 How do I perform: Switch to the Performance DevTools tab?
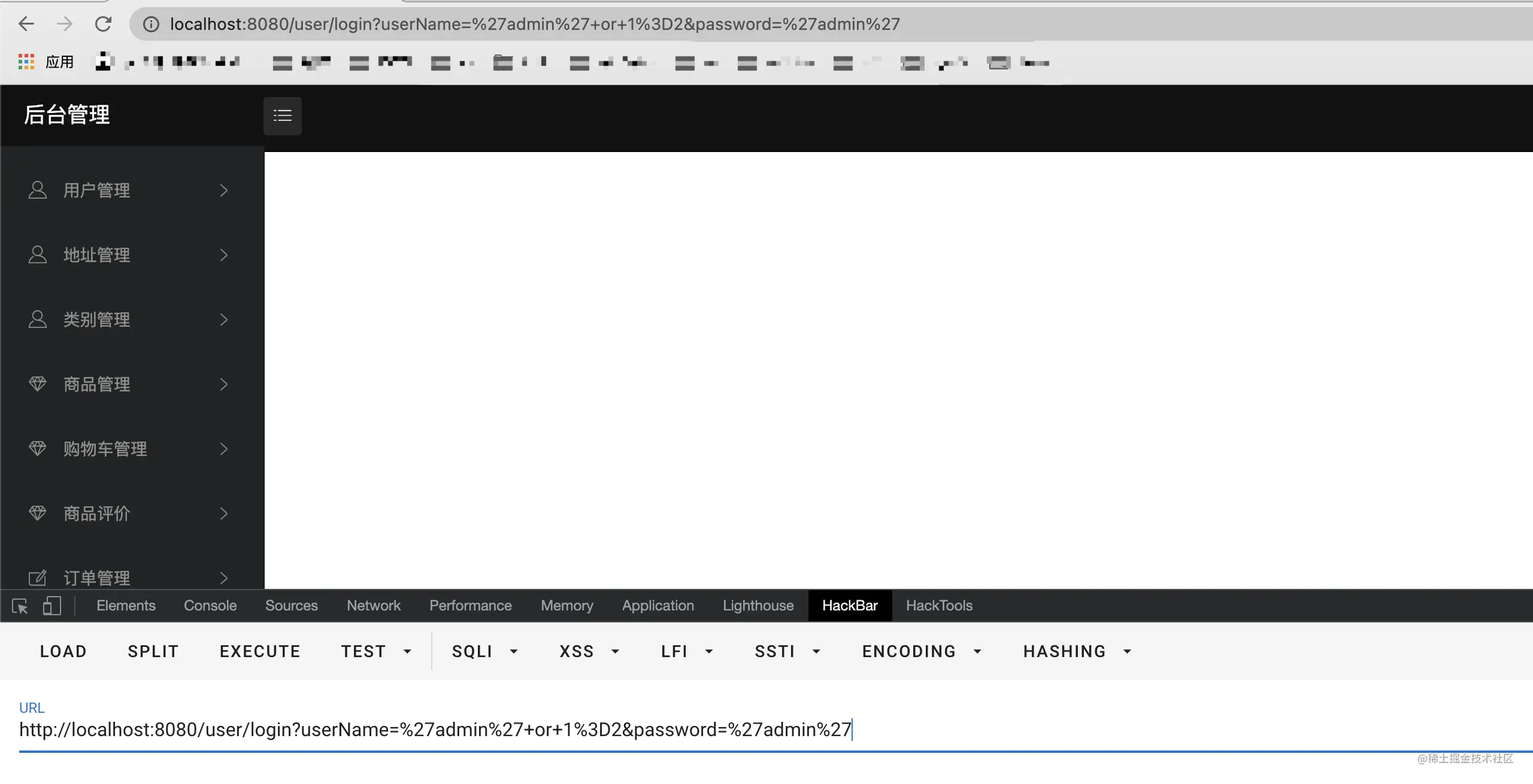tap(471, 606)
